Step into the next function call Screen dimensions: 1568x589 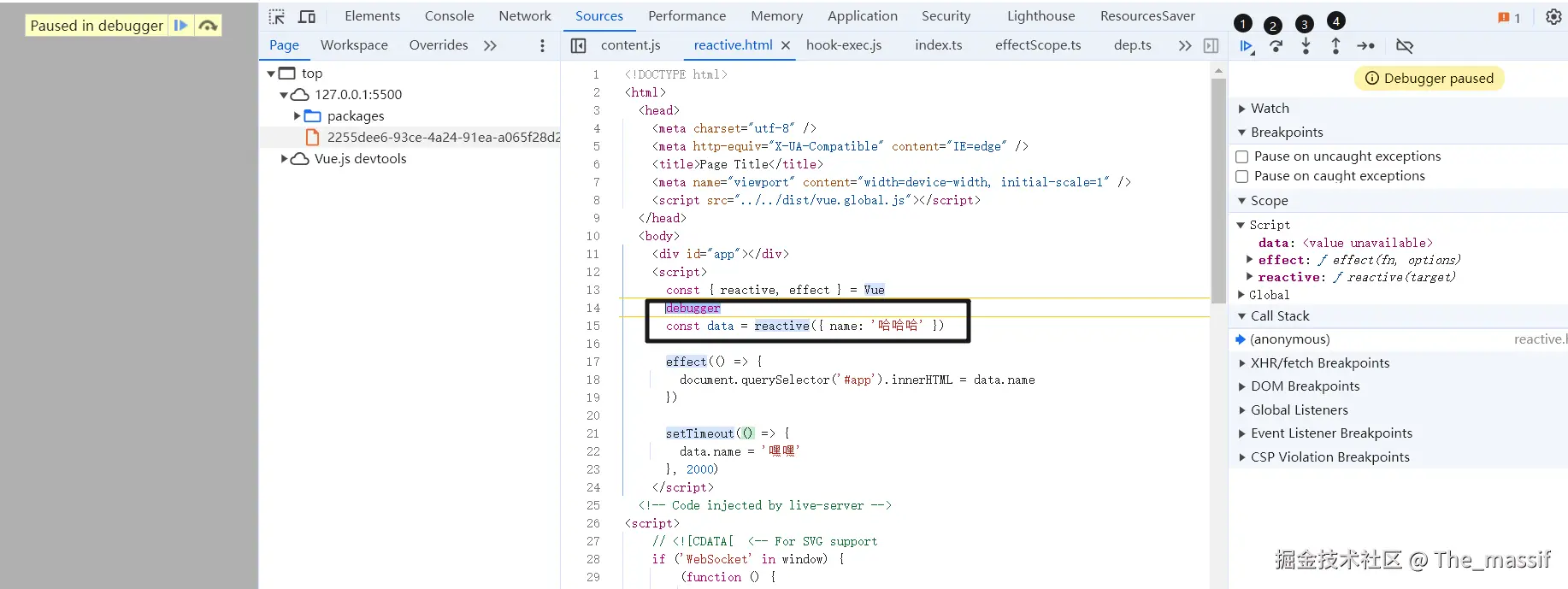(x=1306, y=46)
